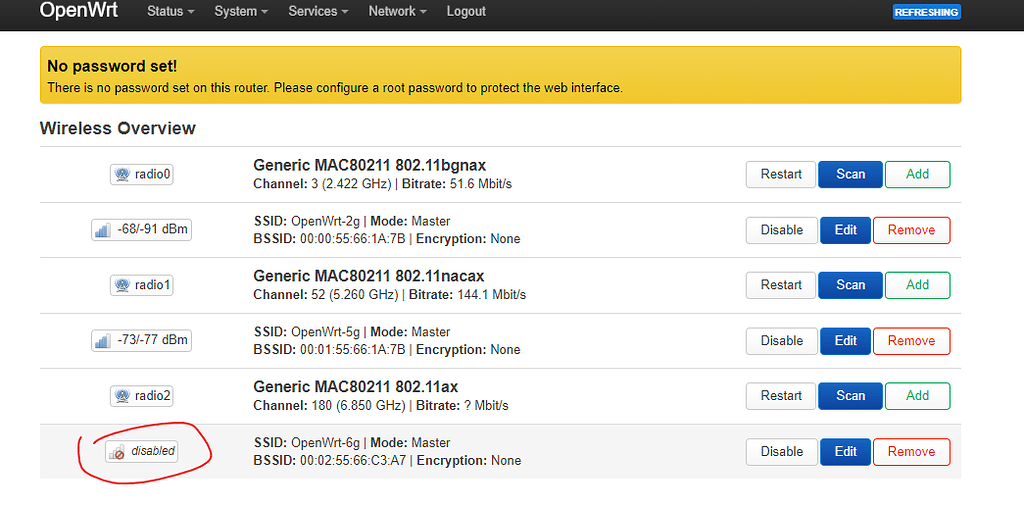The width and height of the screenshot is (1024, 507).
Task: Open the Status dropdown menu
Action: click(170, 11)
